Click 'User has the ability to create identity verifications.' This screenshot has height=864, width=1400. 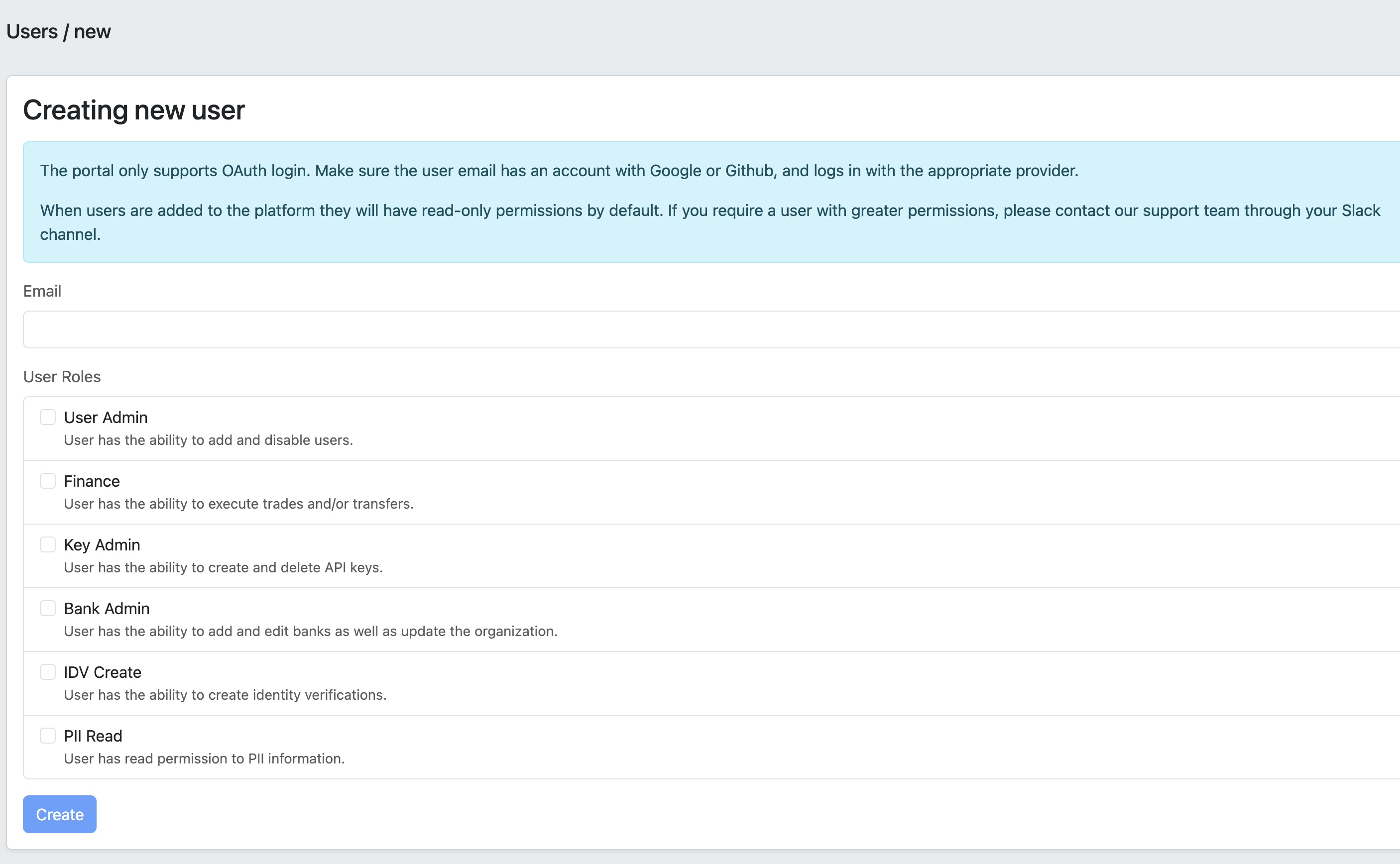tap(225, 695)
